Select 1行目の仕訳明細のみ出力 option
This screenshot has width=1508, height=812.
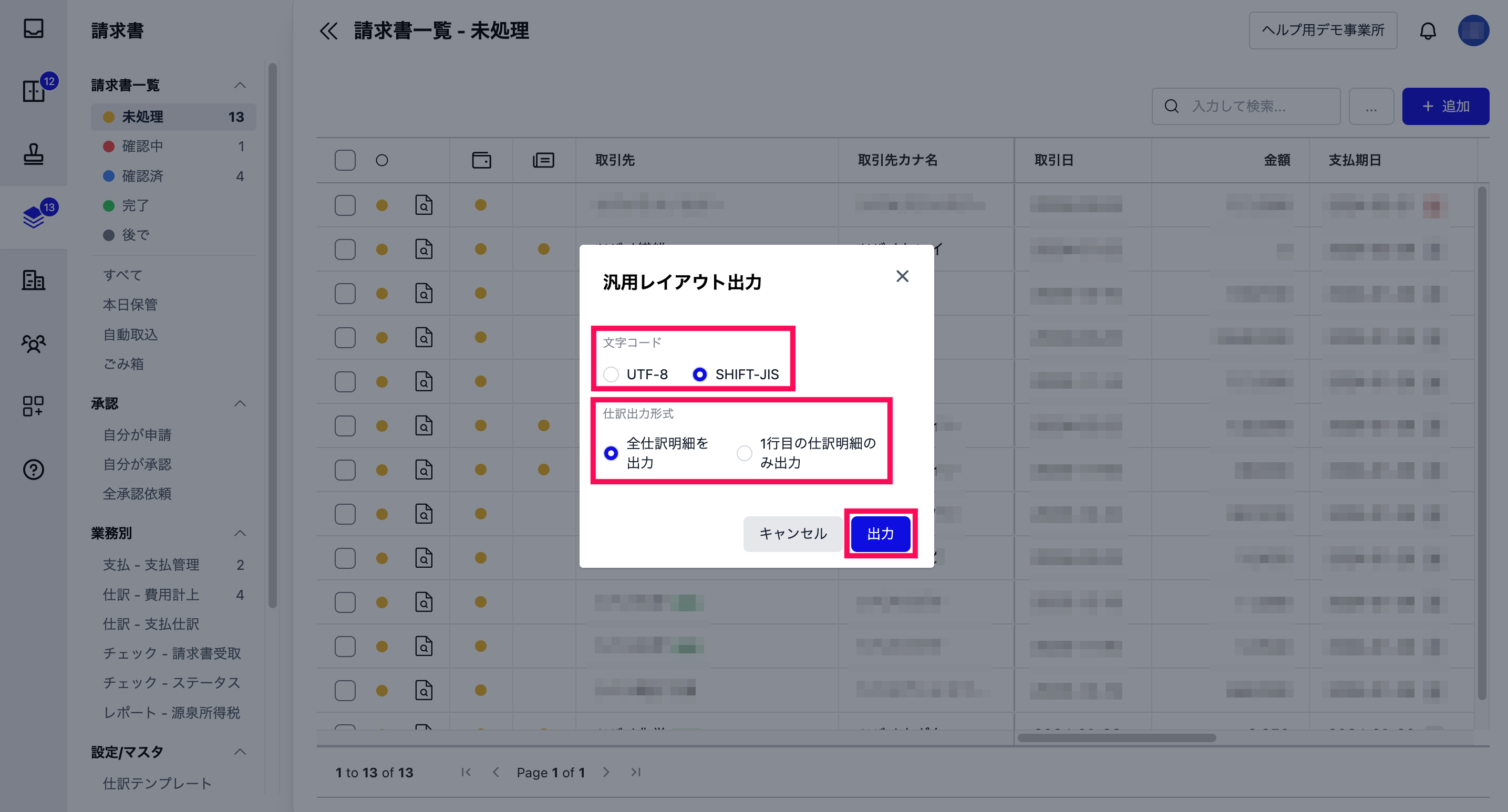[x=744, y=453]
